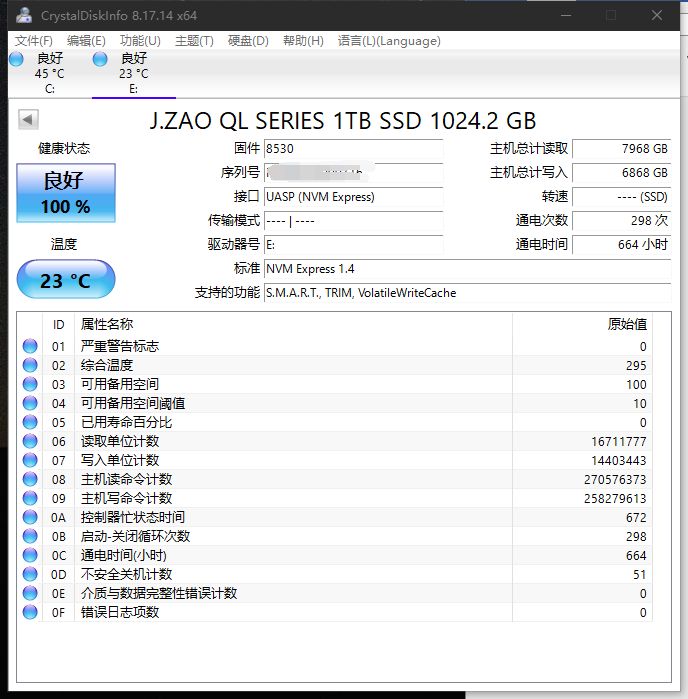Viewport: 688px width, 699px height.
Task: Click status orb for 0E 介质与数据完整性错误计数
Action: (30, 593)
